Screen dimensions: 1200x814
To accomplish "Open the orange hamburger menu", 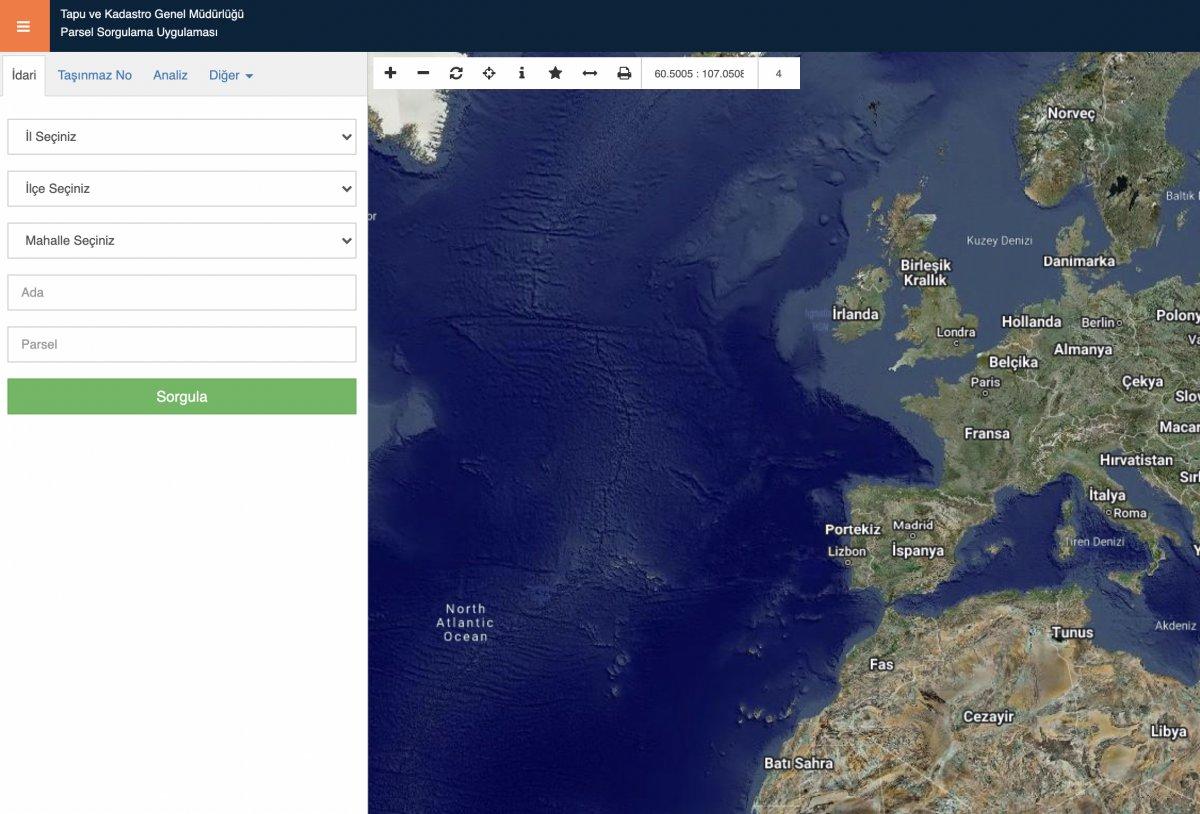I will [24, 26].
